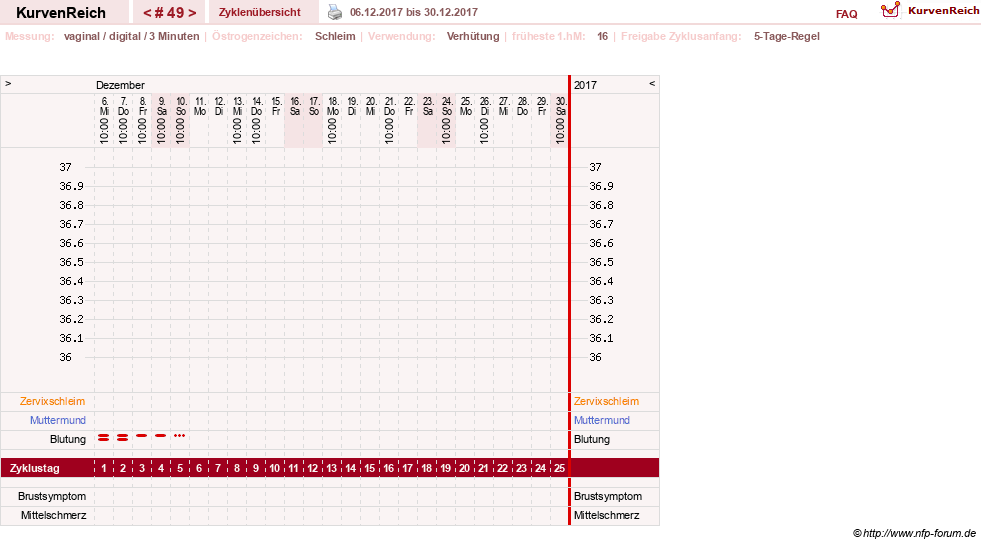This screenshot has height=545, width=981.
Task: Click left Brustsymptom row label
Action: coord(52,496)
